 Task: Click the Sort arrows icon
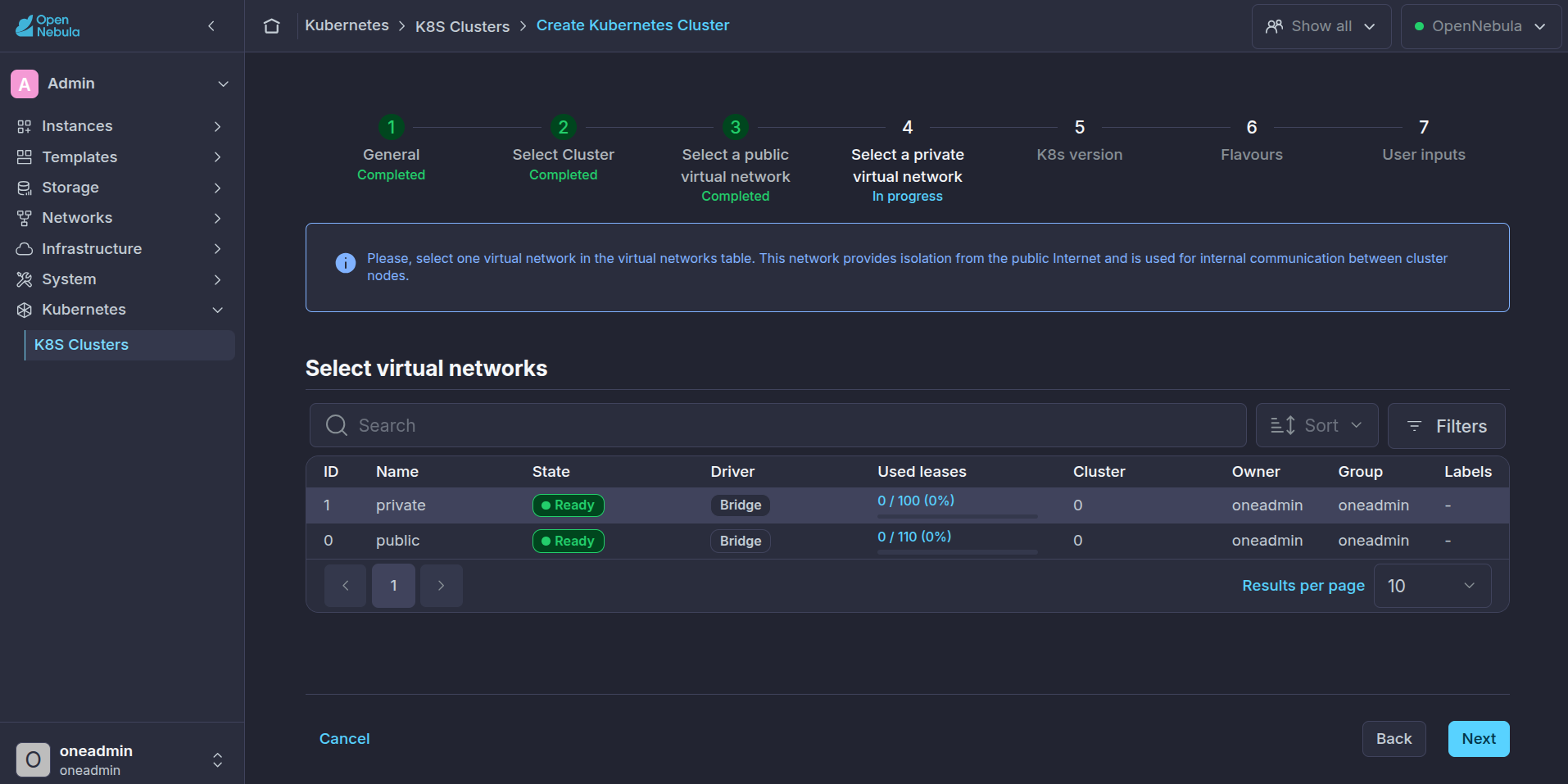(x=1283, y=425)
